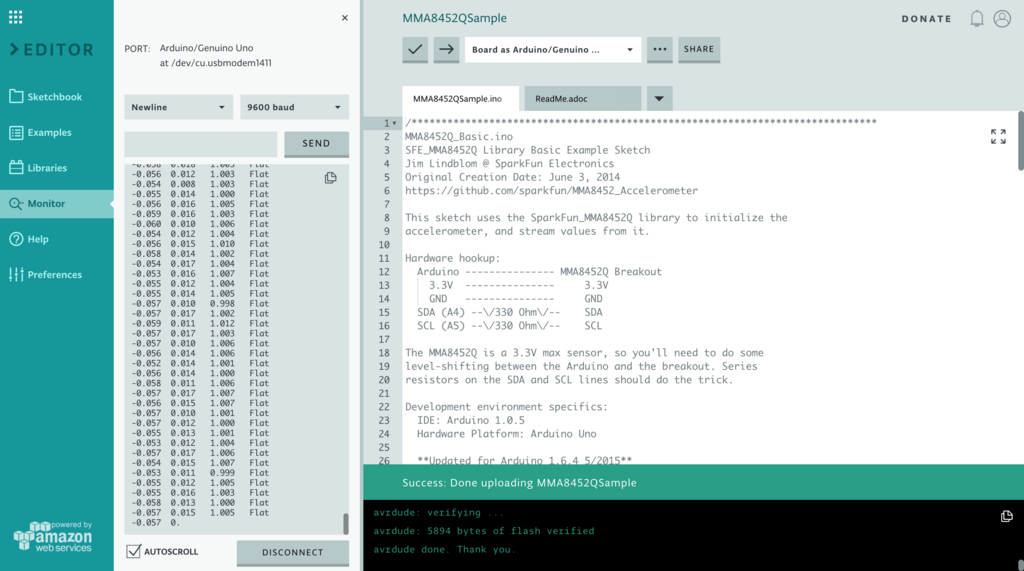The height and width of the screenshot is (571, 1024).
Task: Click 'IDE: Arduino 1.0.5' code line
Action: pyautogui.click(x=471, y=420)
